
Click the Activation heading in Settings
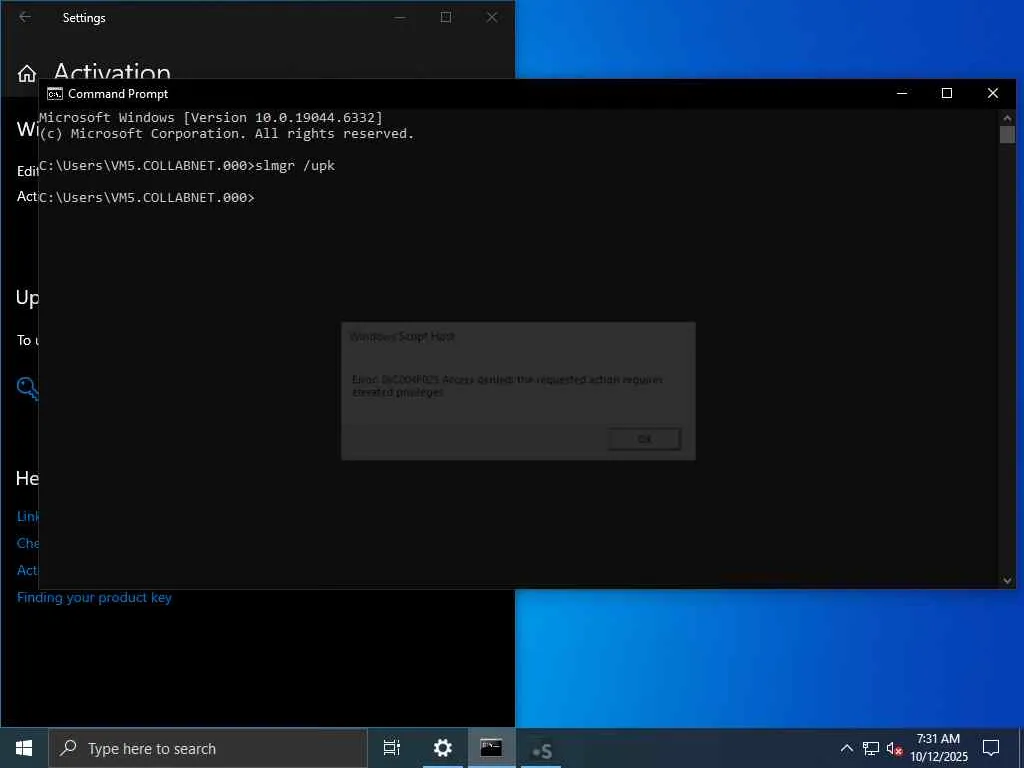pos(112,71)
